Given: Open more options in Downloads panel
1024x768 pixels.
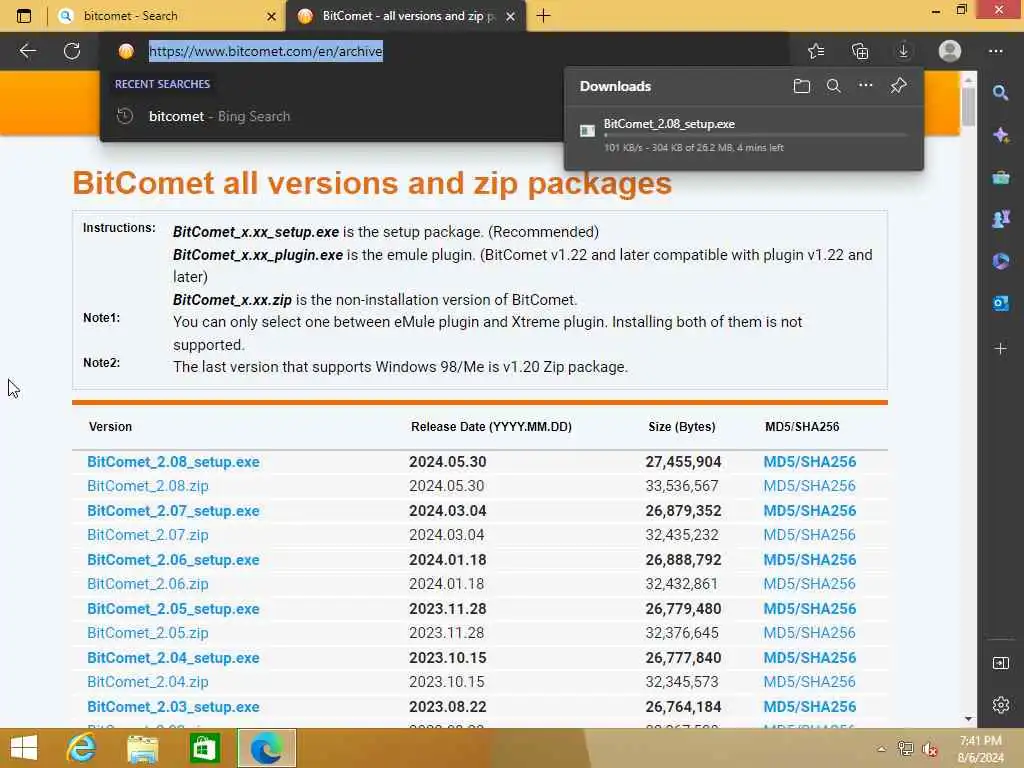Looking at the screenshot, I should pos(865,85).
